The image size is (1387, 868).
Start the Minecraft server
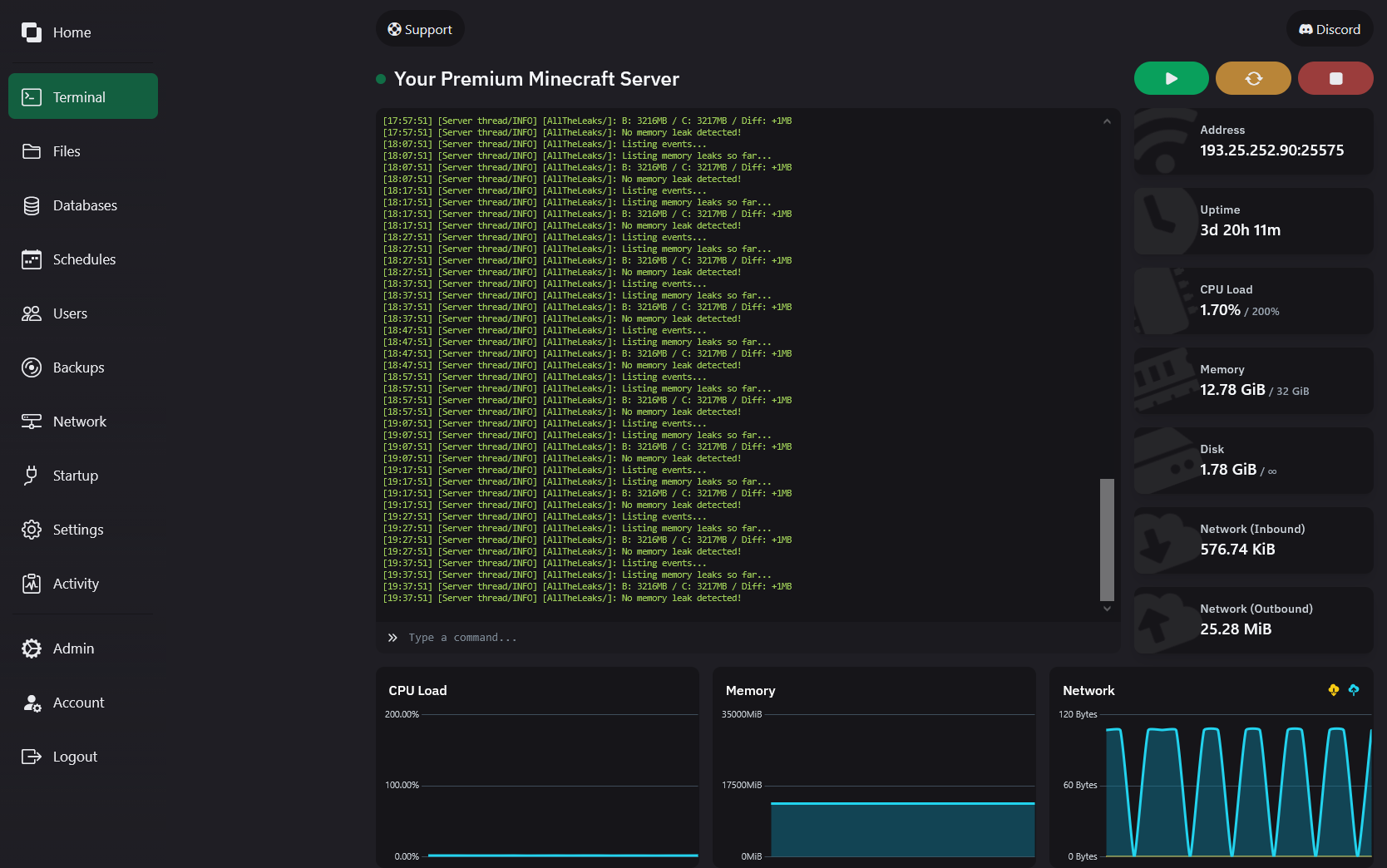(x=1171, y=77)
